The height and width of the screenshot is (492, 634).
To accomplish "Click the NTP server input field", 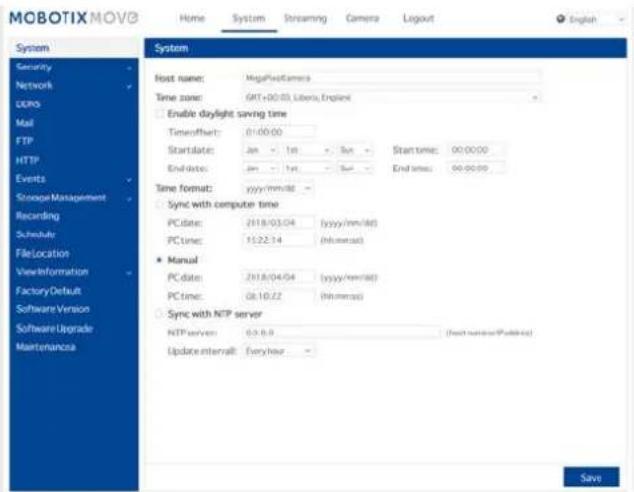I will [x=341, y=333].
